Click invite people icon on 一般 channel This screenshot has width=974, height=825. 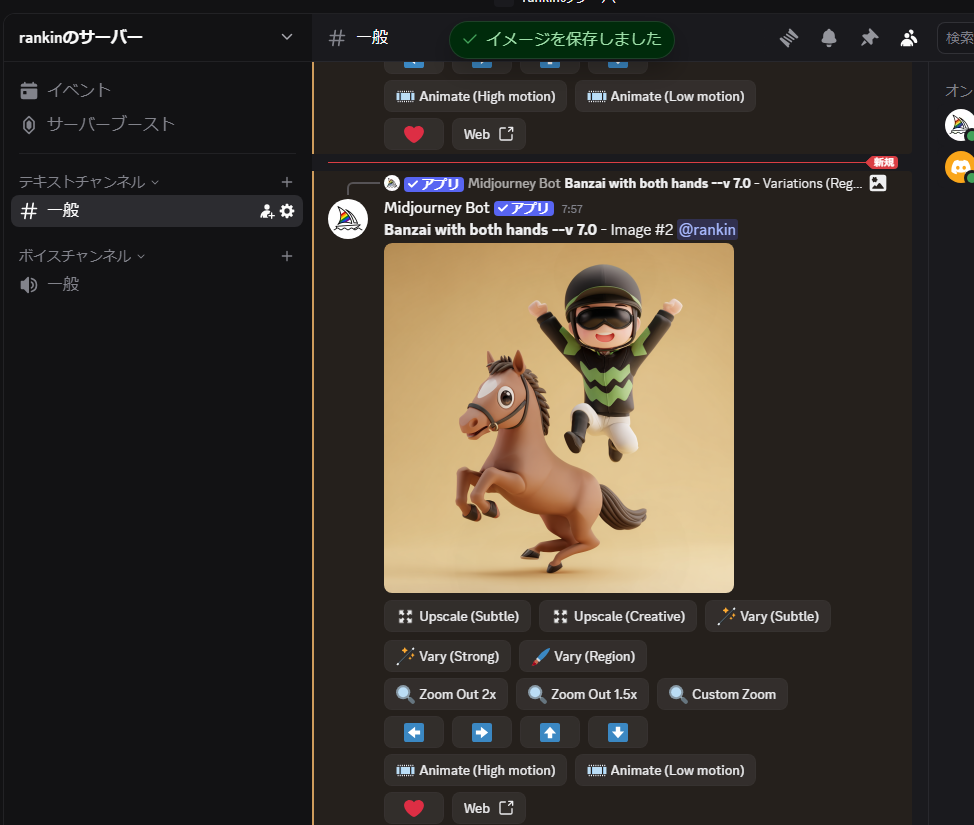[267, 211]
